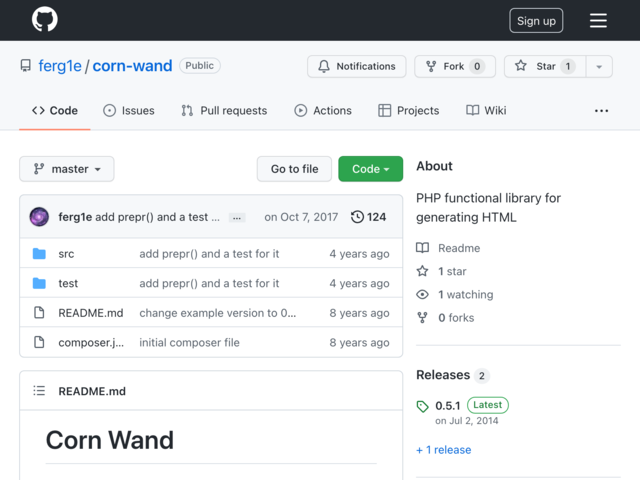The width and height of the screenshot is (640, 480).
Task: Click the composer.j... file icon
Action: pos(39,342)
